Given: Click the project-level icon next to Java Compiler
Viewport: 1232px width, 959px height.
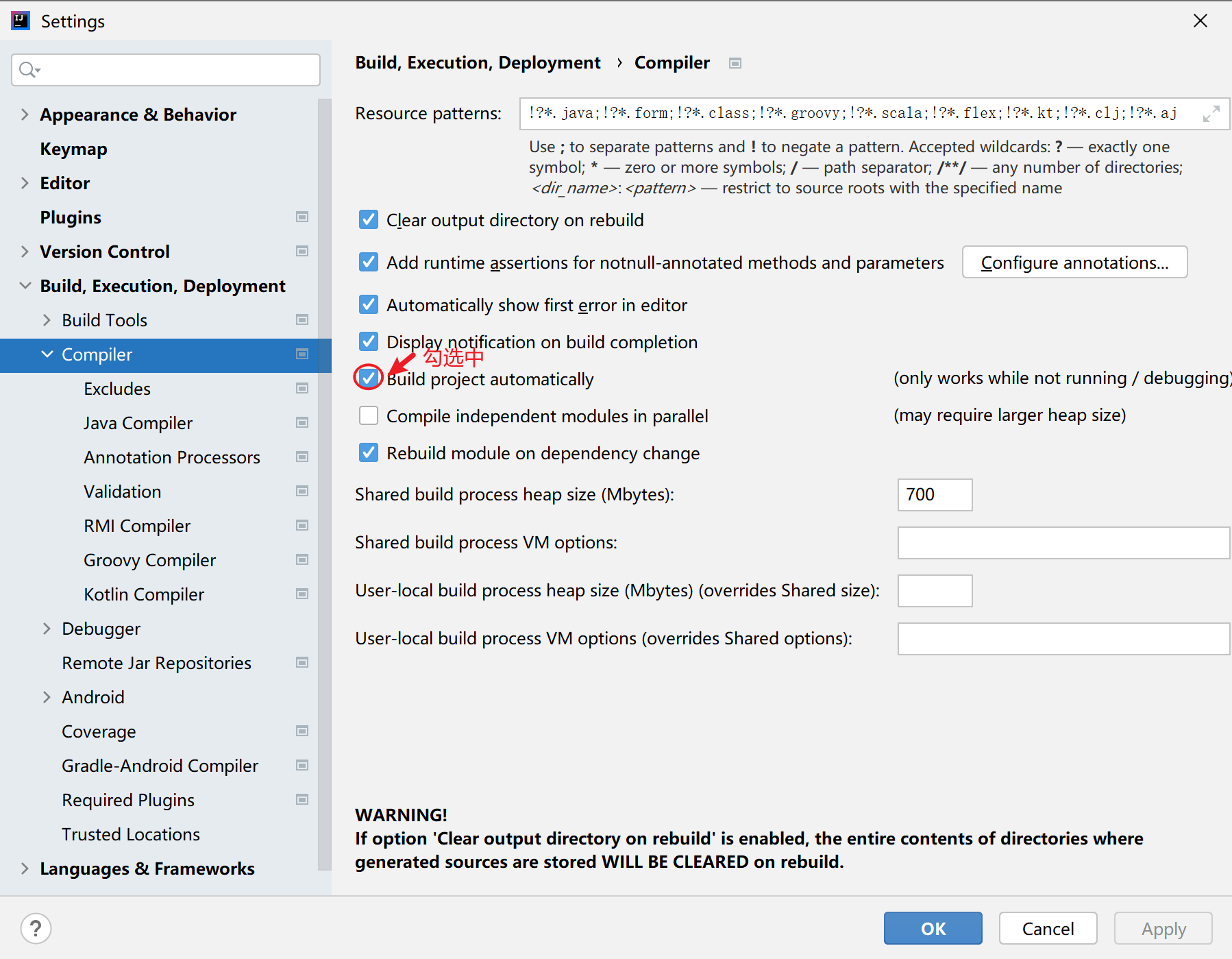Looking at the screenshot, I should [301, 423].
